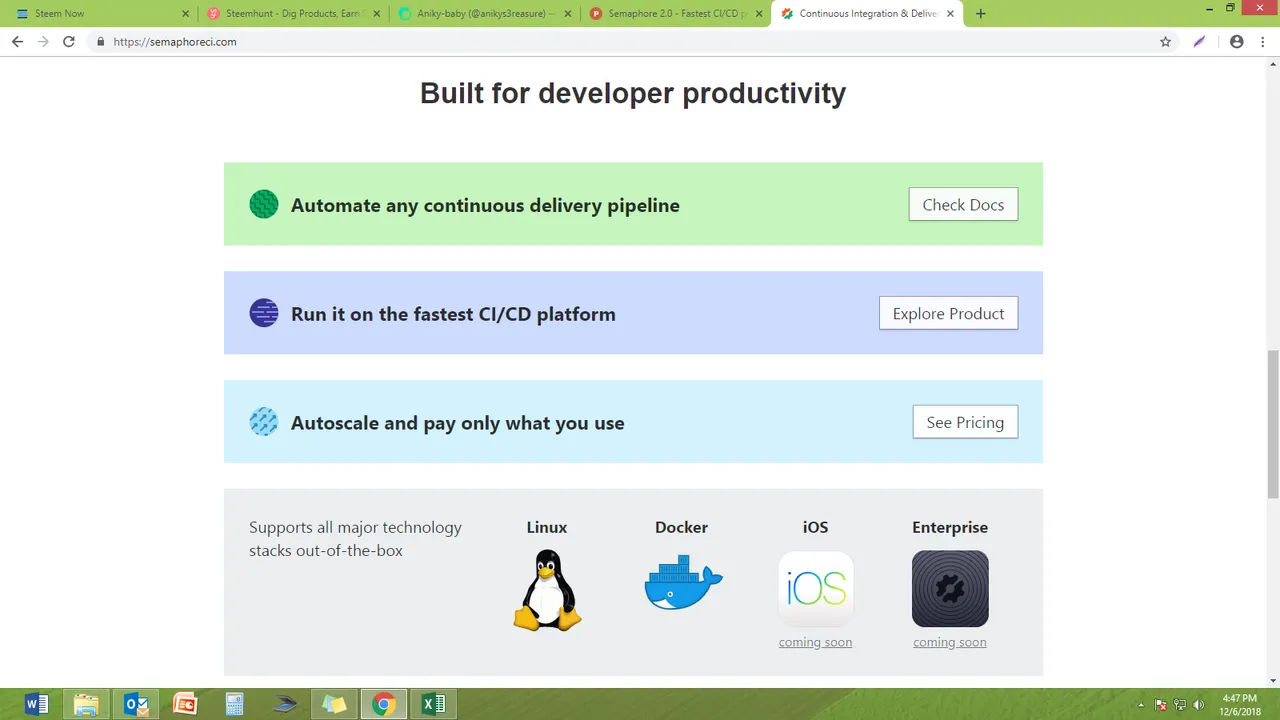The height and width of the screenshot is (720, 1280).
Task: Click the Linux label
Action: (x=547, y=527)
